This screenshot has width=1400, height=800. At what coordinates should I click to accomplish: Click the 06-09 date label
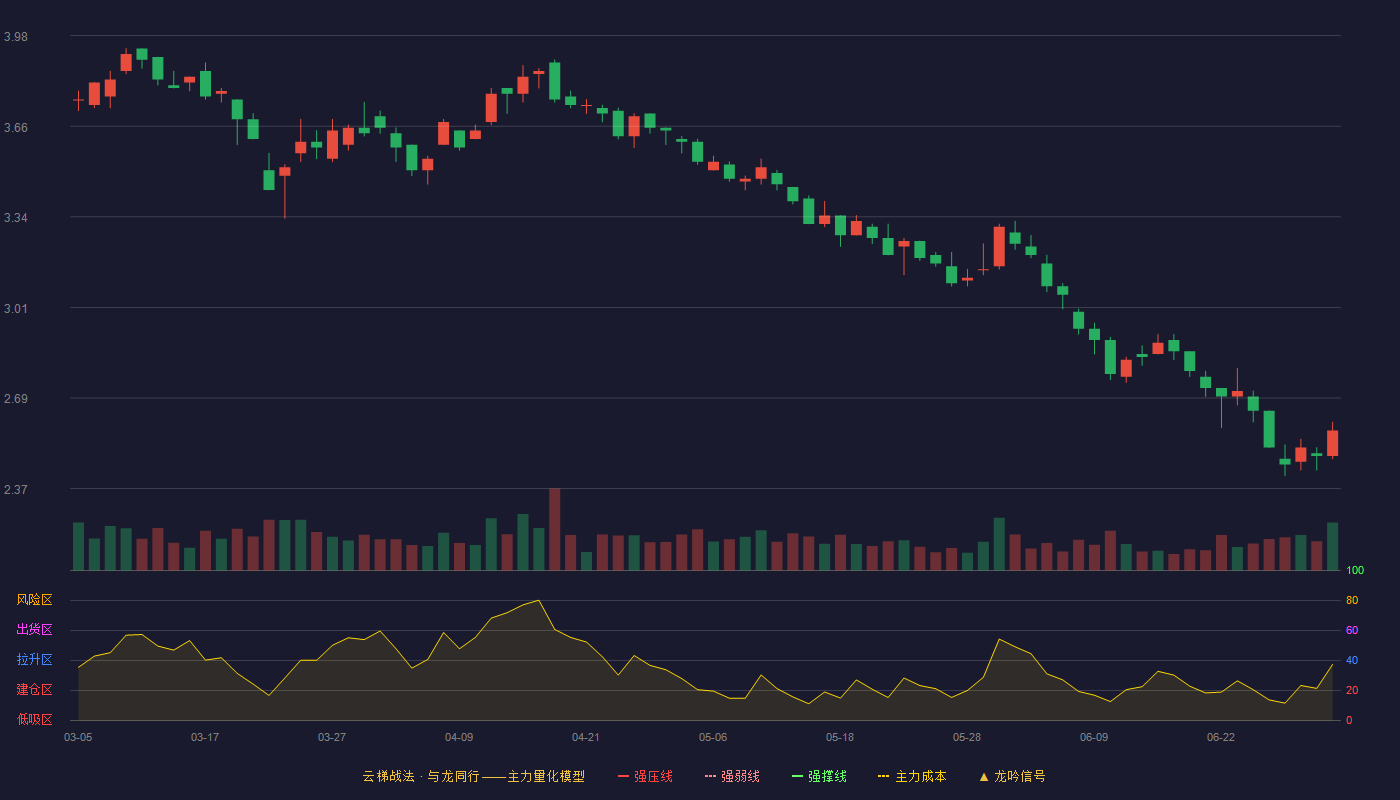[1094, 737]
